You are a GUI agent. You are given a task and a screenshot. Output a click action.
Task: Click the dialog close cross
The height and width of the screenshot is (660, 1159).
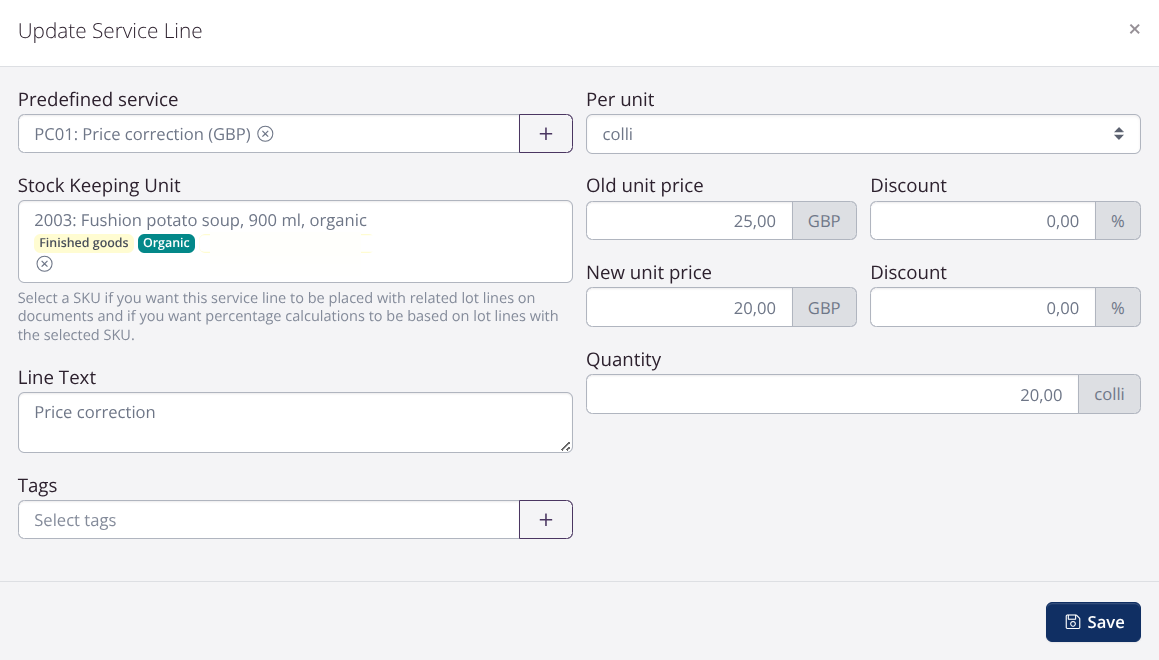click(x=1135, y=29)
